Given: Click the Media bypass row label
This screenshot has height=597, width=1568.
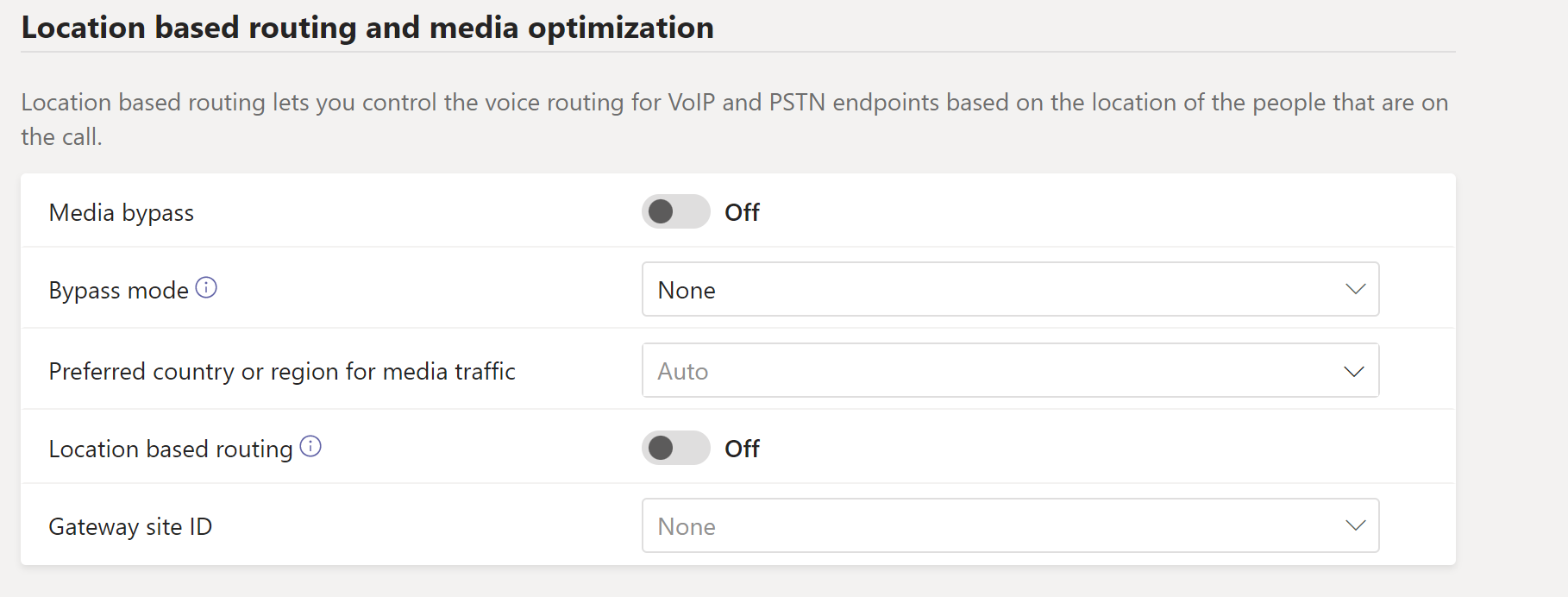Looking at the screenshot, I should coord(122,213).
